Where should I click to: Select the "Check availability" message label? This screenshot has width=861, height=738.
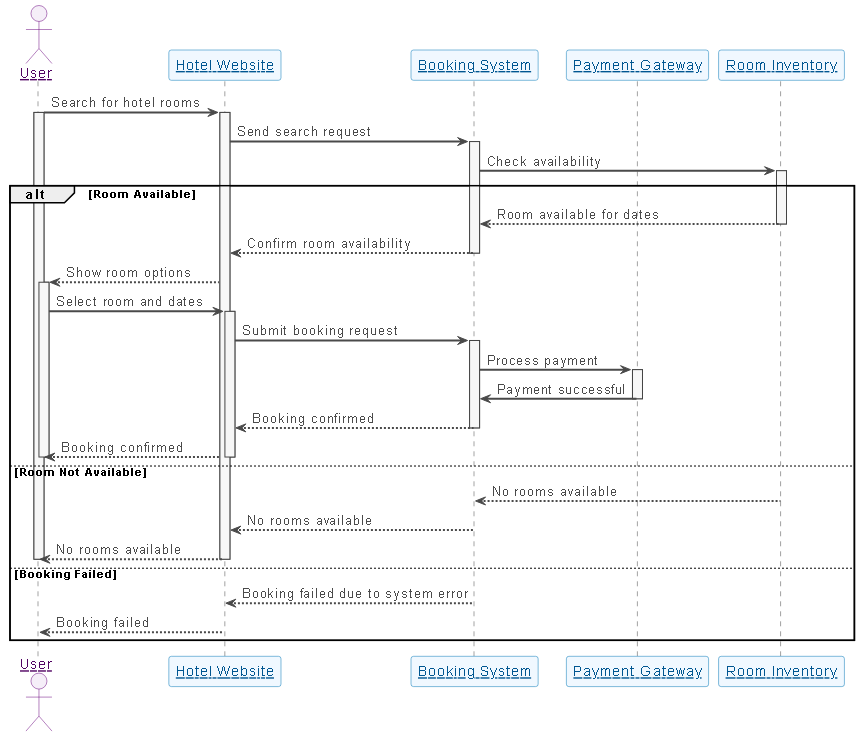544,162
